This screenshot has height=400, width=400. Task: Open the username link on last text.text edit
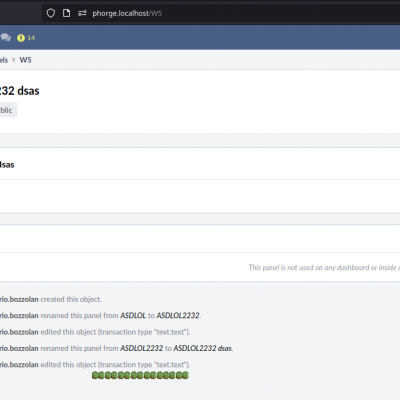(x=19, y=365)
